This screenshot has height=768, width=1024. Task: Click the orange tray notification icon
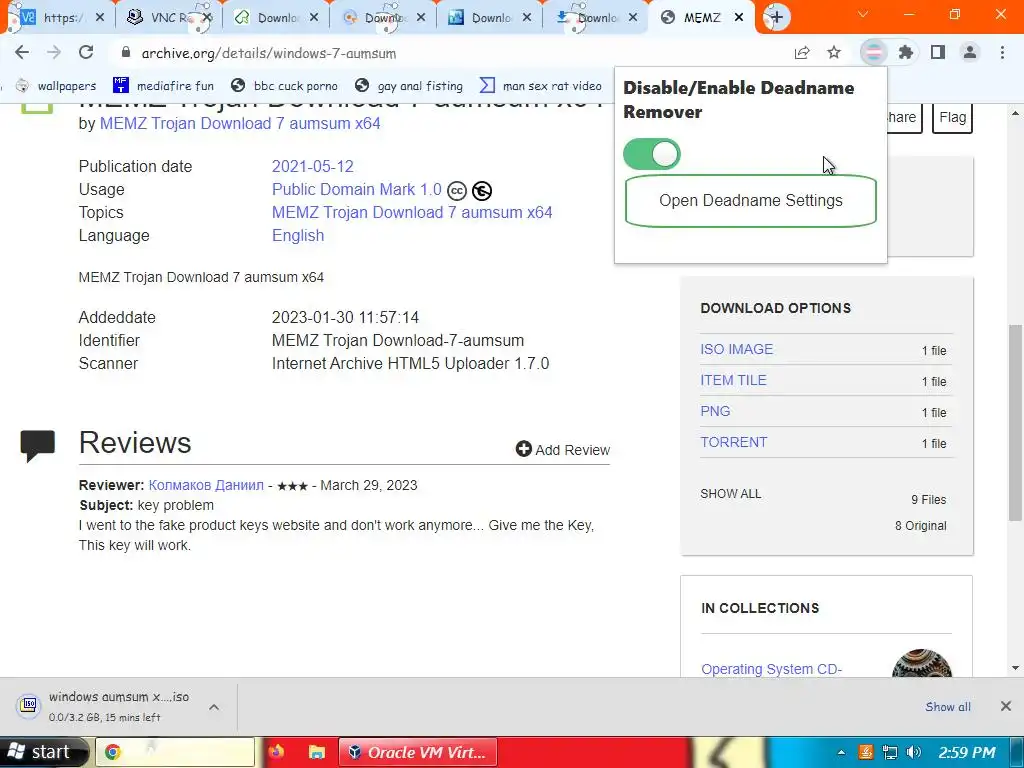pos(865,752)
